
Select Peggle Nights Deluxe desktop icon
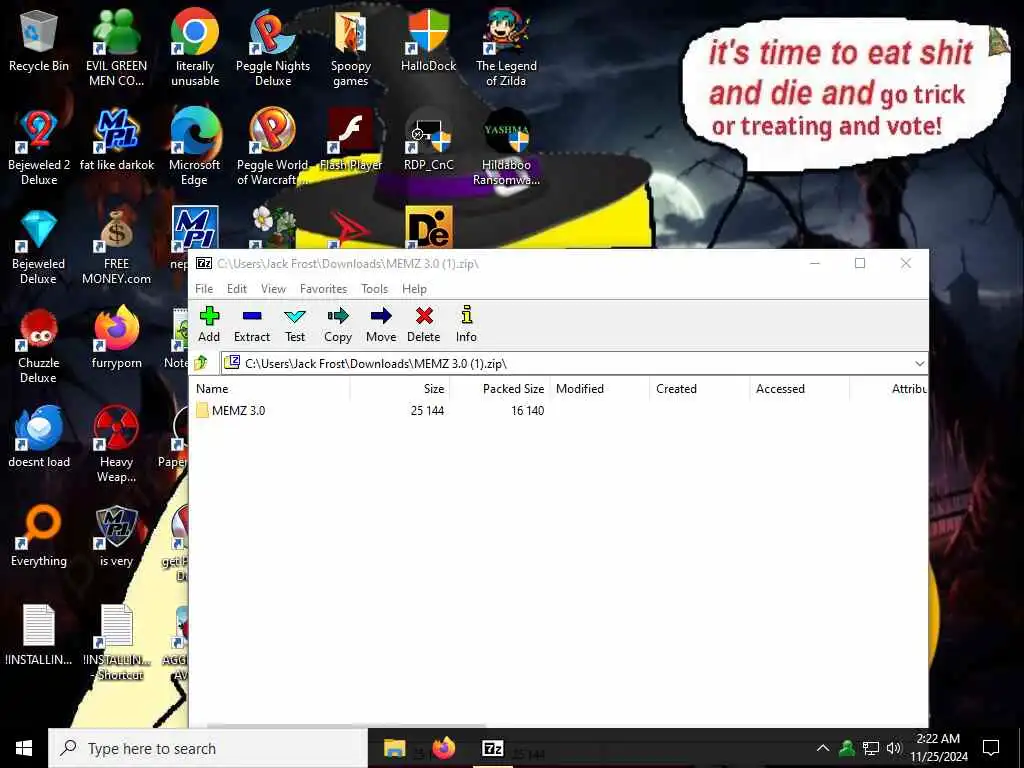tap(273, 48)
